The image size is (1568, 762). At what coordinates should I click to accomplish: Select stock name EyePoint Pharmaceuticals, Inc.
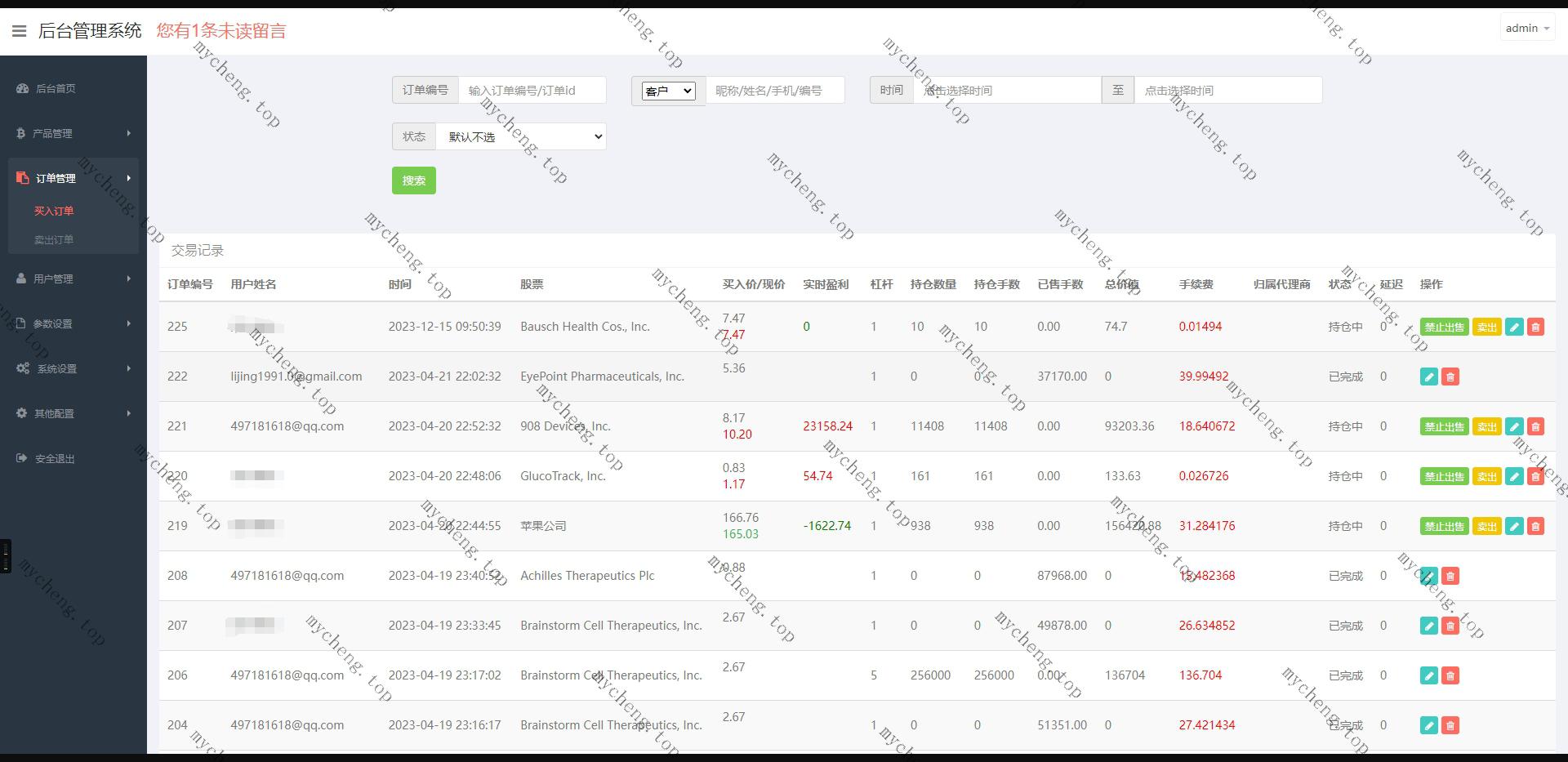tap(602, 377)
